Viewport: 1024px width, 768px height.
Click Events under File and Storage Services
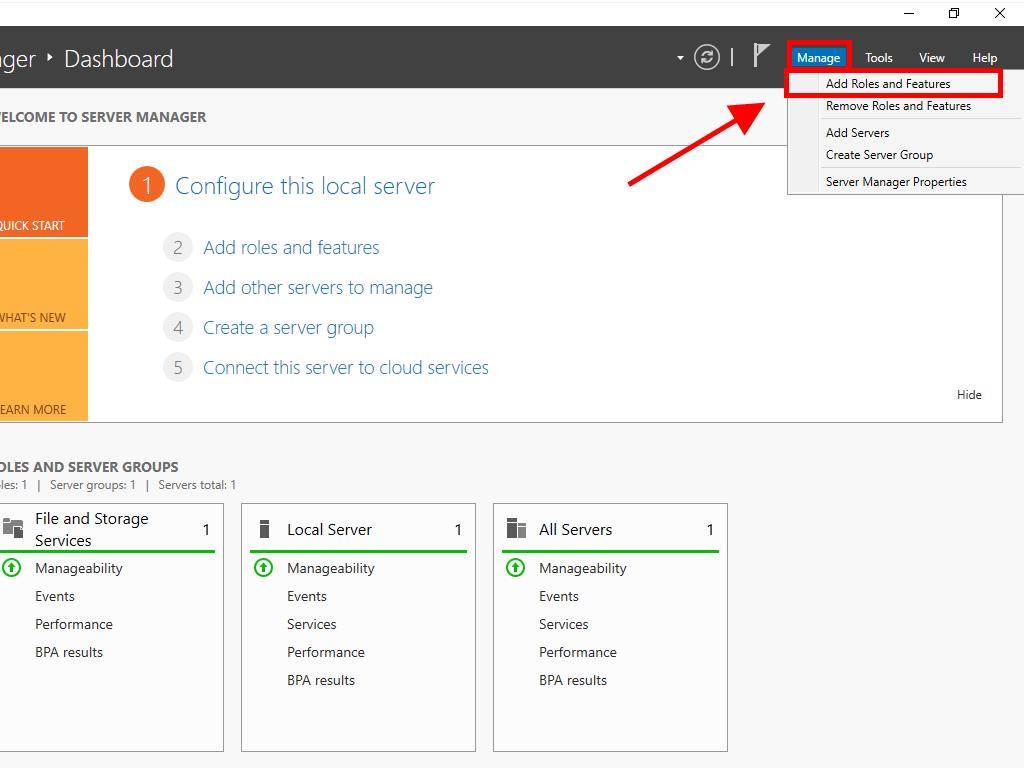(55, 596)
